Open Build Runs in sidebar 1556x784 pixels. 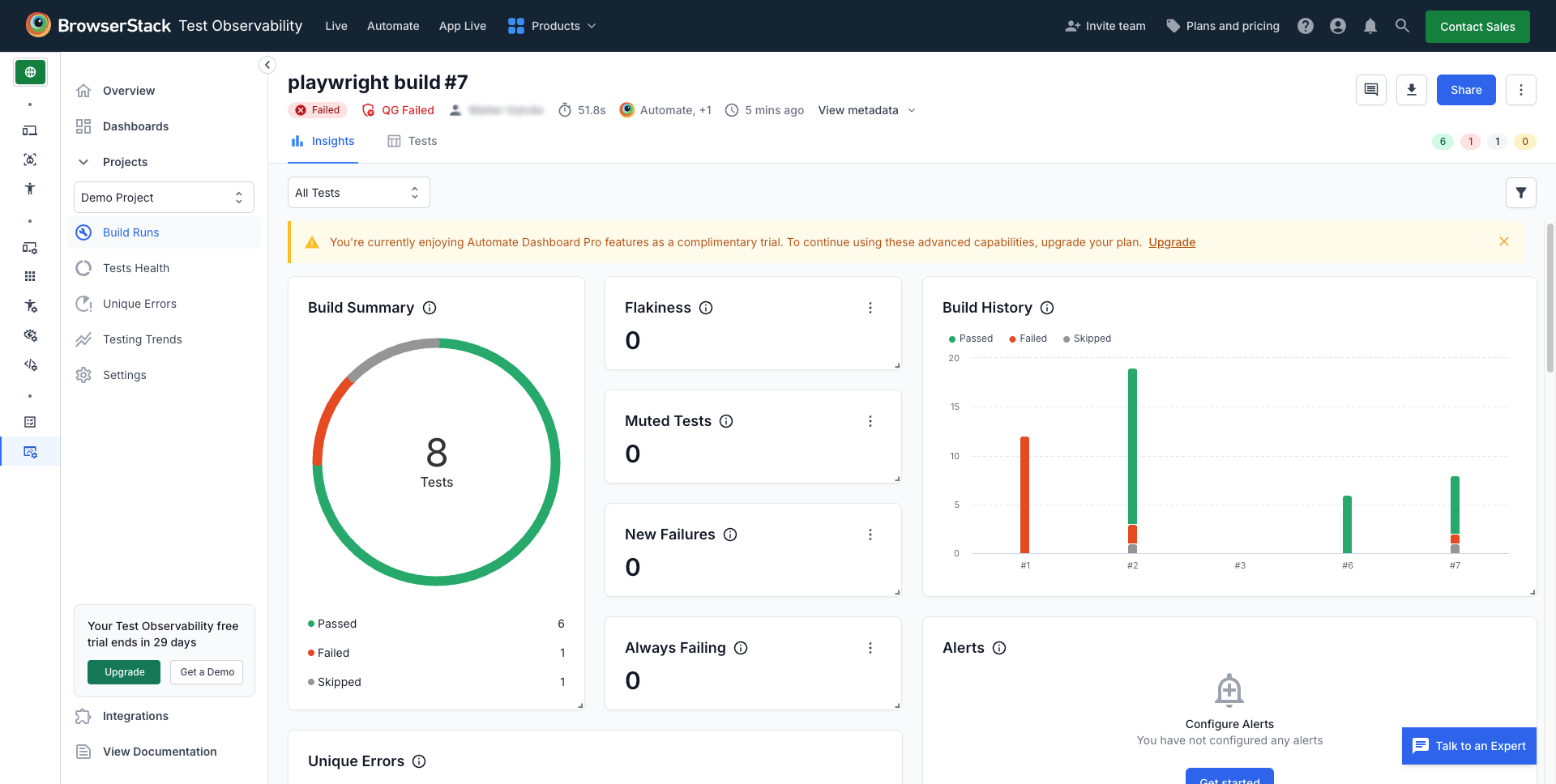click(x=130, y=232)
